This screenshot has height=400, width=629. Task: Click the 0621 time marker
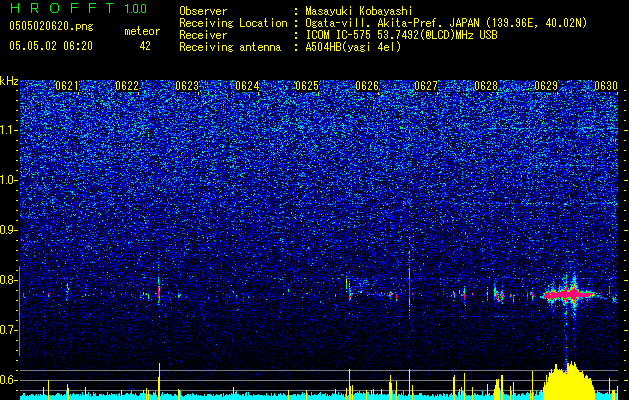pyautogui.click(x=67, y=86)
